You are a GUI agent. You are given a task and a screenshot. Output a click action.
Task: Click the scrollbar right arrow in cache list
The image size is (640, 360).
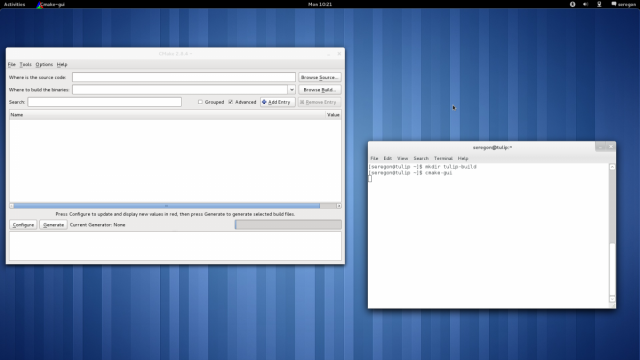click(x=339, y=206)
